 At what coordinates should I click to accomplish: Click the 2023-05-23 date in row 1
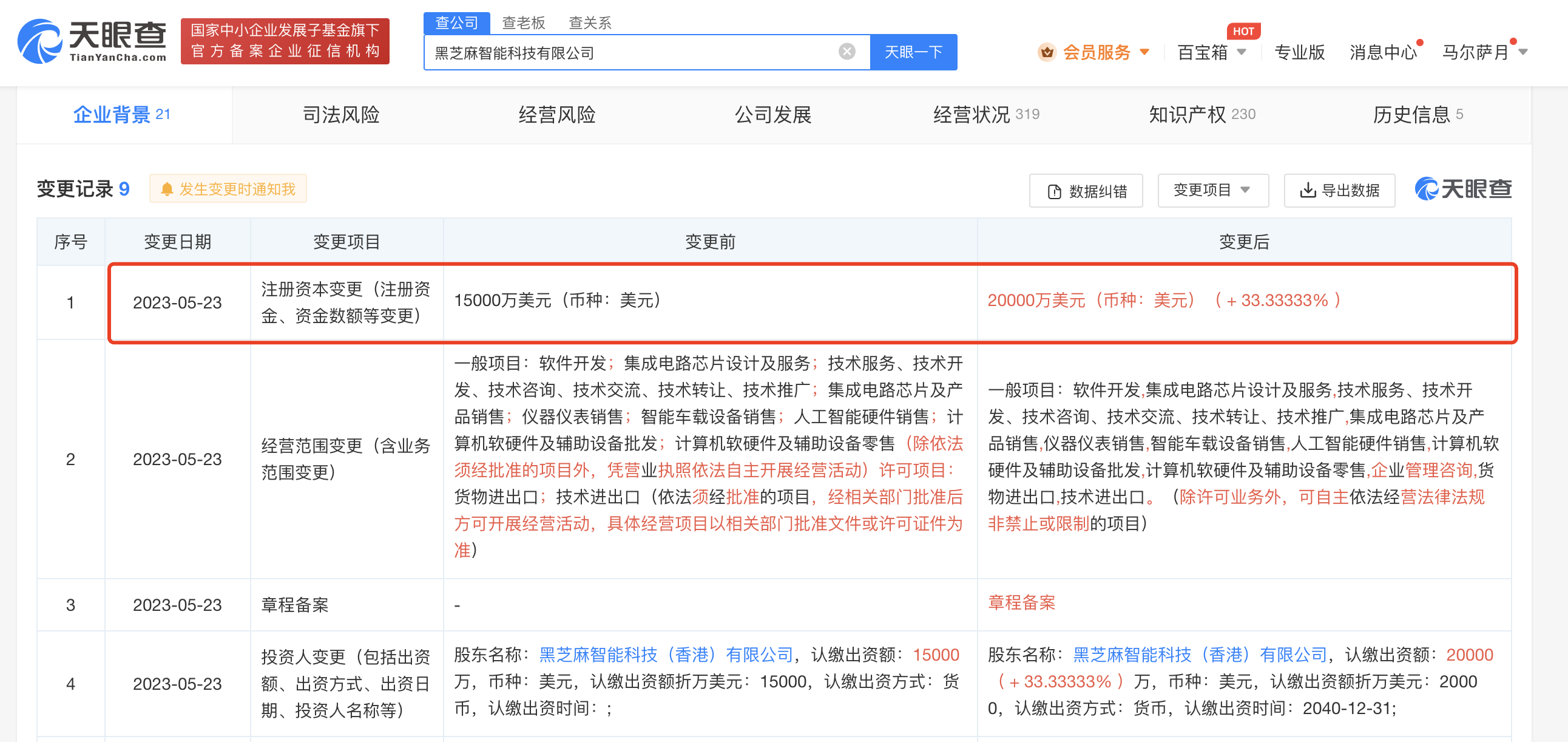(178, 303)
